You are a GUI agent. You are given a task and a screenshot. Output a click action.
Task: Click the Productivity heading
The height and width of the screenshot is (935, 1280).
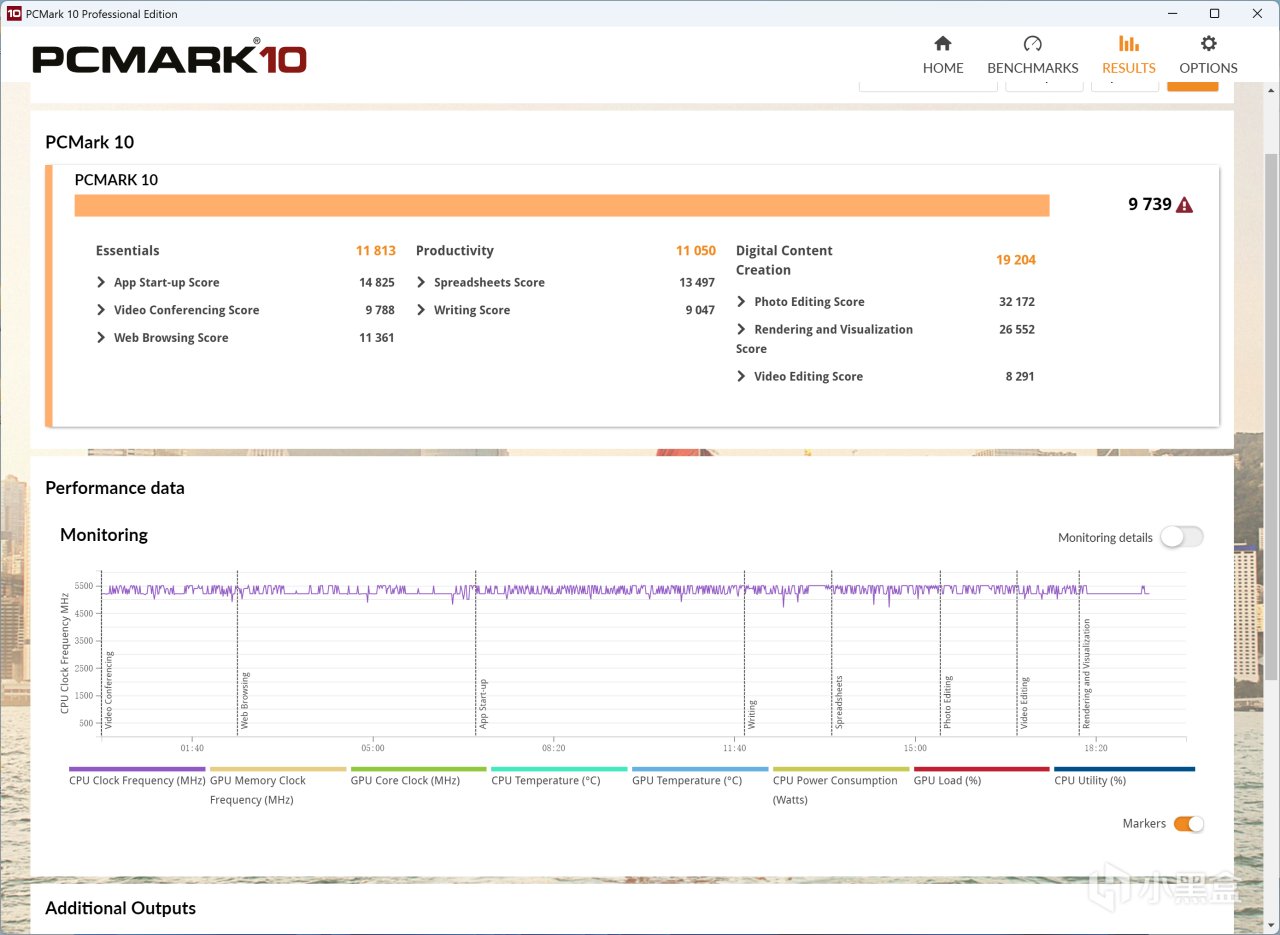[454, 251]
